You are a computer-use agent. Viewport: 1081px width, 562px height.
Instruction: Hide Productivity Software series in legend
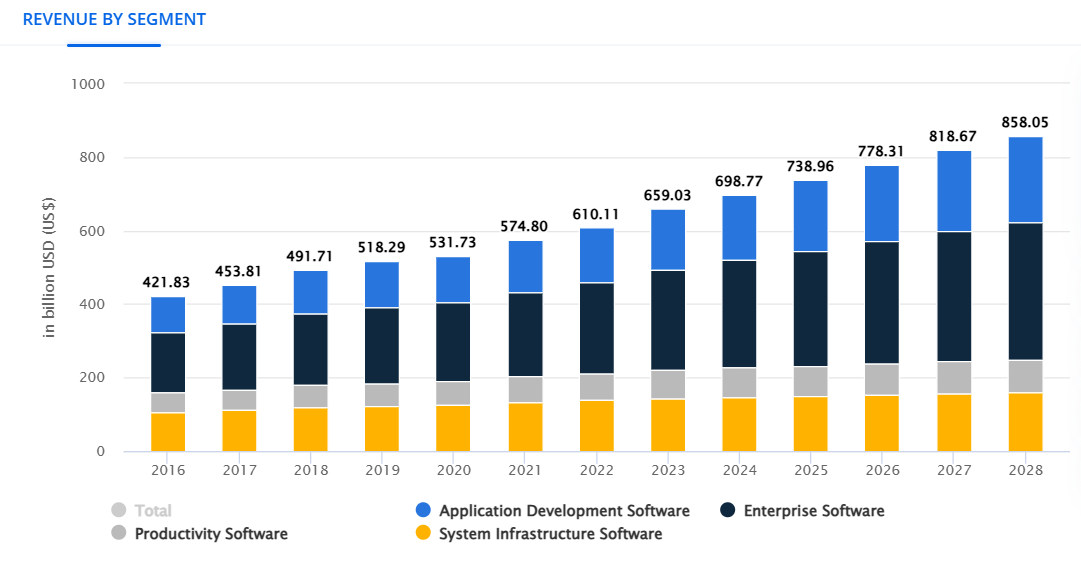coord(211,534)
